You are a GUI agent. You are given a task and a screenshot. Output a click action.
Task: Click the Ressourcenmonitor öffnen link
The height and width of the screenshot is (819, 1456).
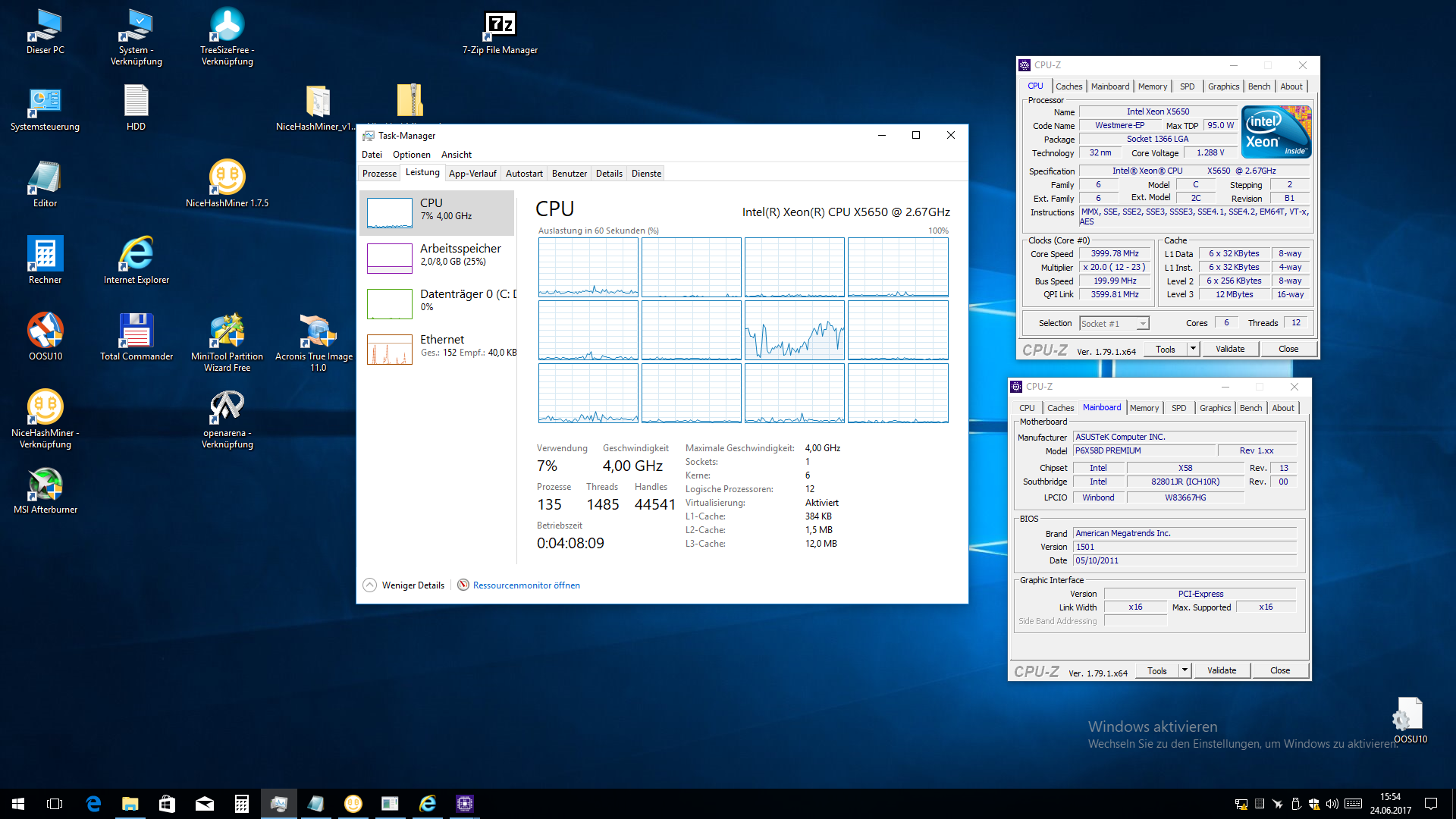pyautogui.click(x=526, y=585)
